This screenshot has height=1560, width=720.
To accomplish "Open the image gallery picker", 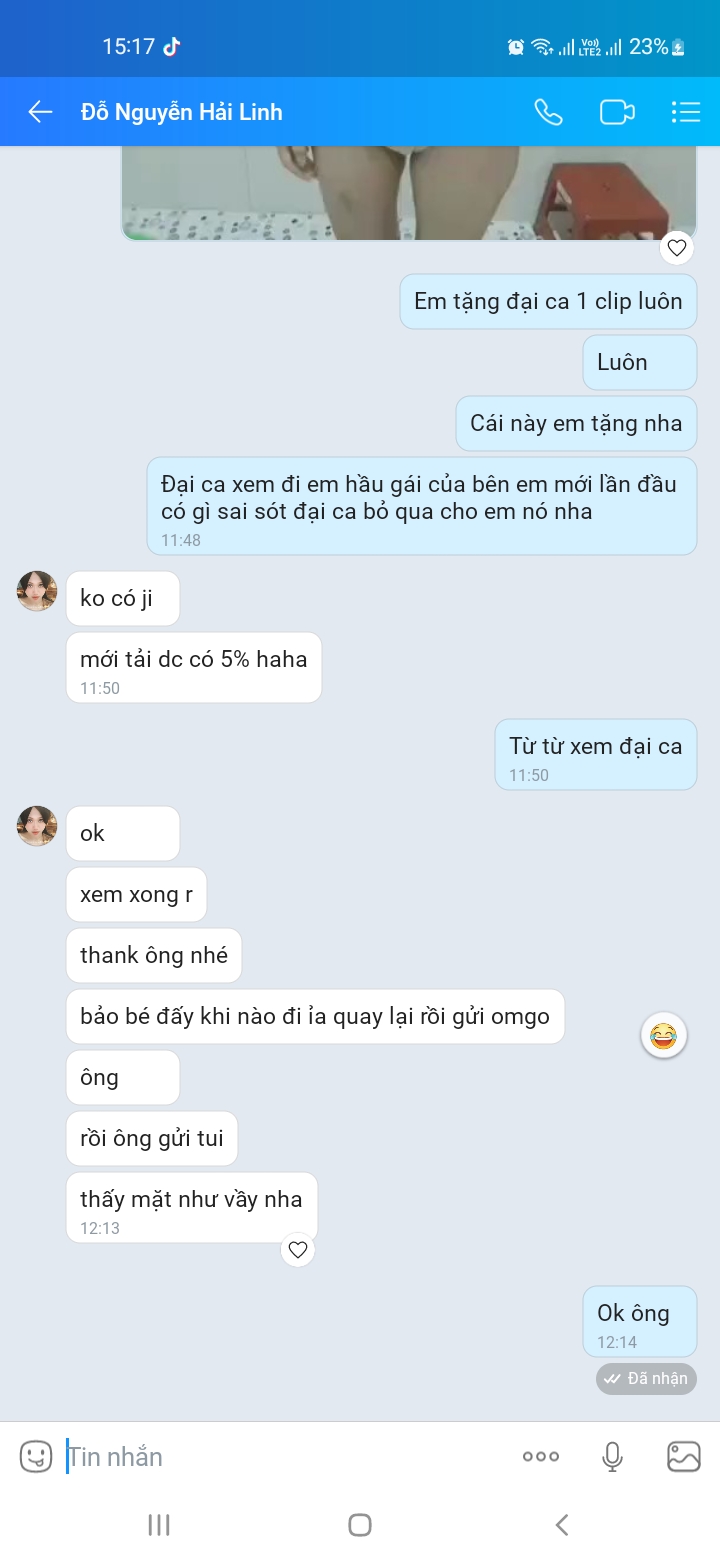I will pos(684,1456).
